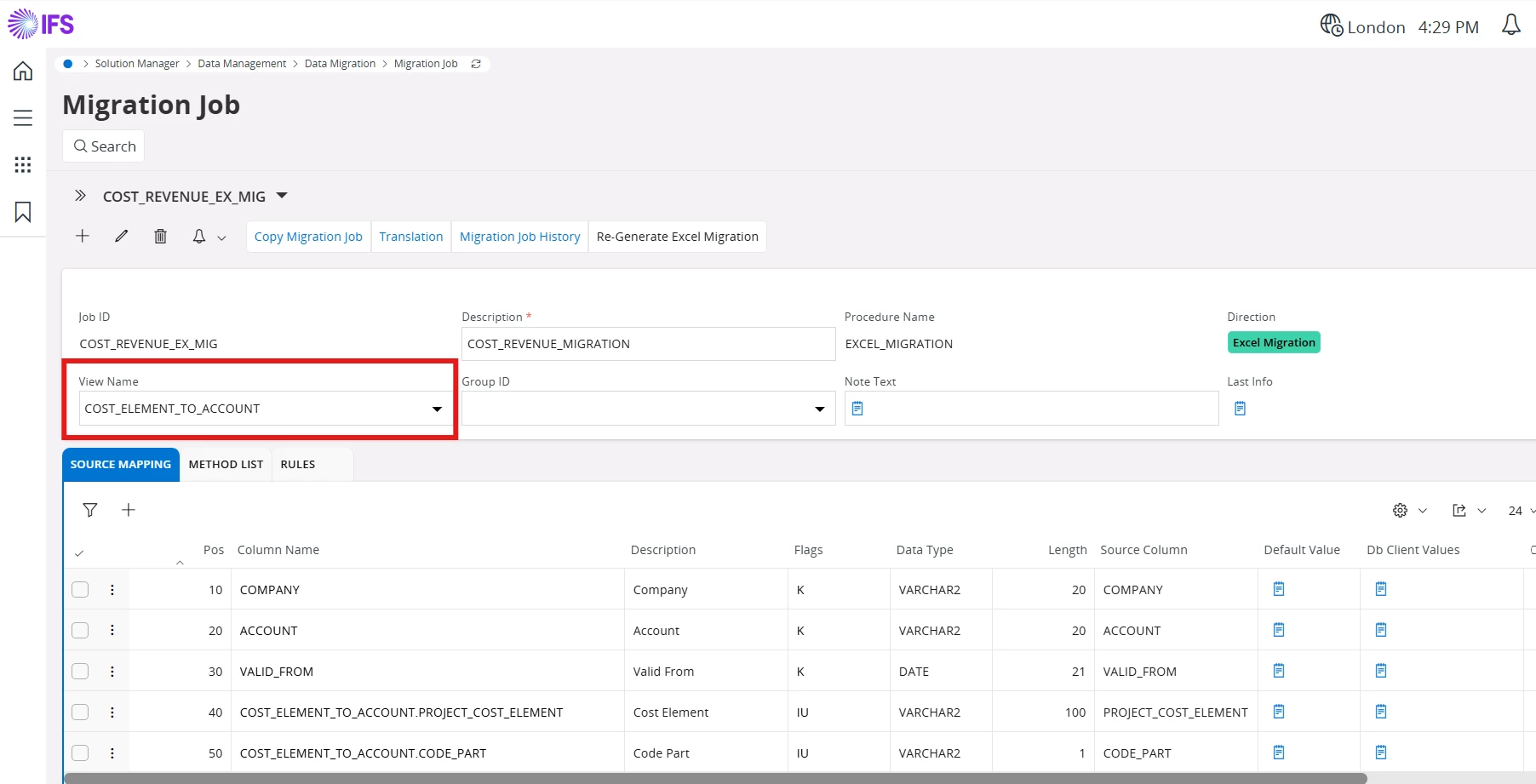Open Db Client Values note for CODE_PART row

click(x=1381, y=753)
